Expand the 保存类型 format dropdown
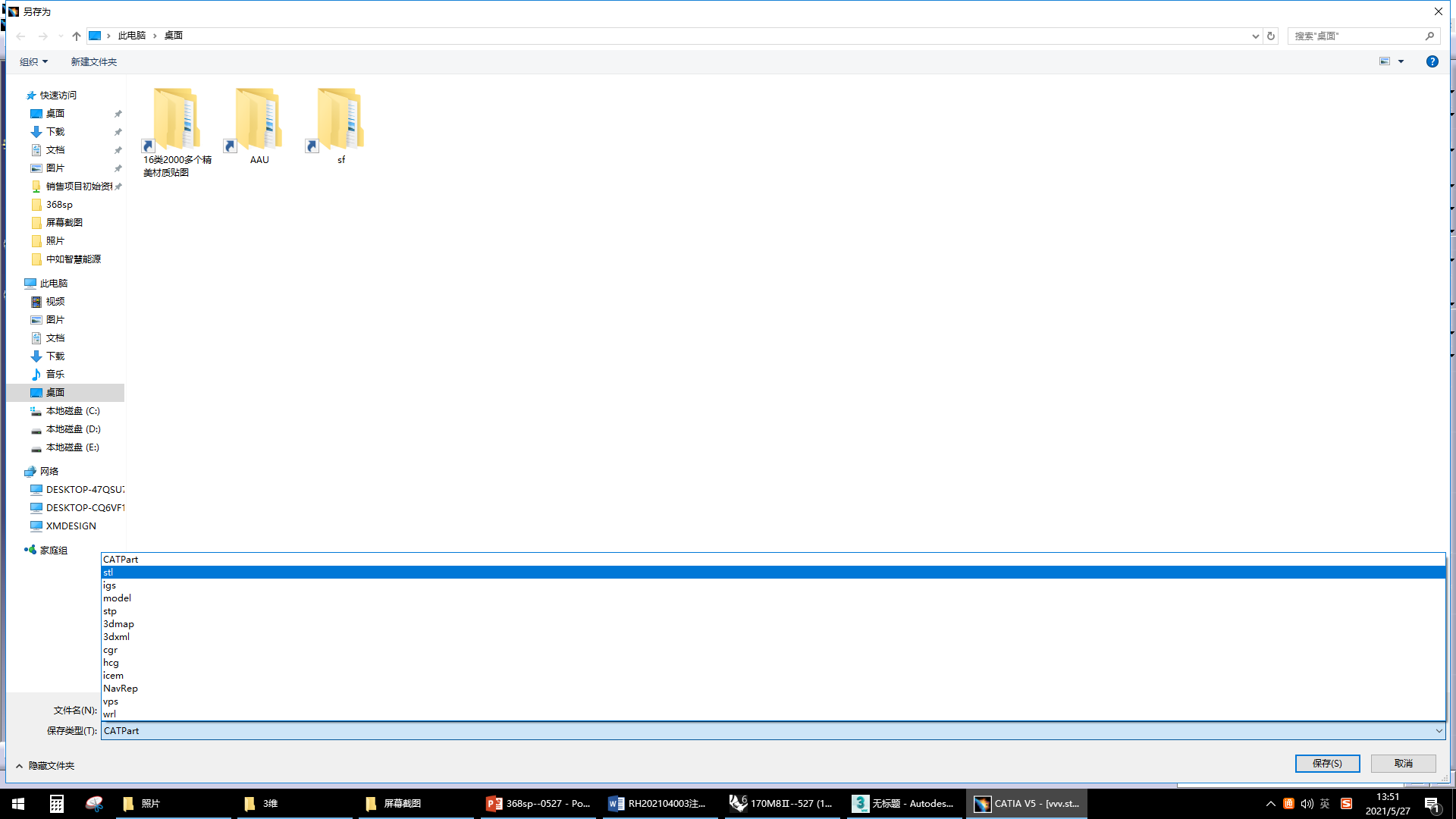This screenshot has height=819, width=1456. click(x=1438, y=730)
